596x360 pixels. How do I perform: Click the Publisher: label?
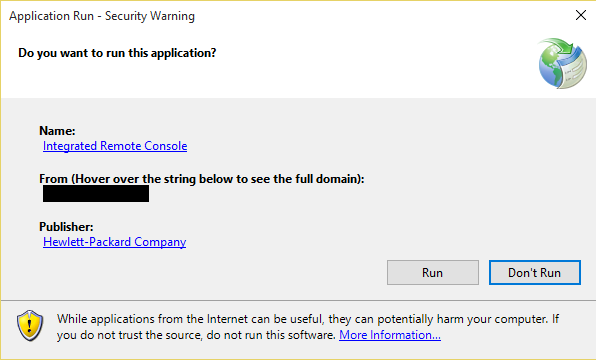[66, 227]
